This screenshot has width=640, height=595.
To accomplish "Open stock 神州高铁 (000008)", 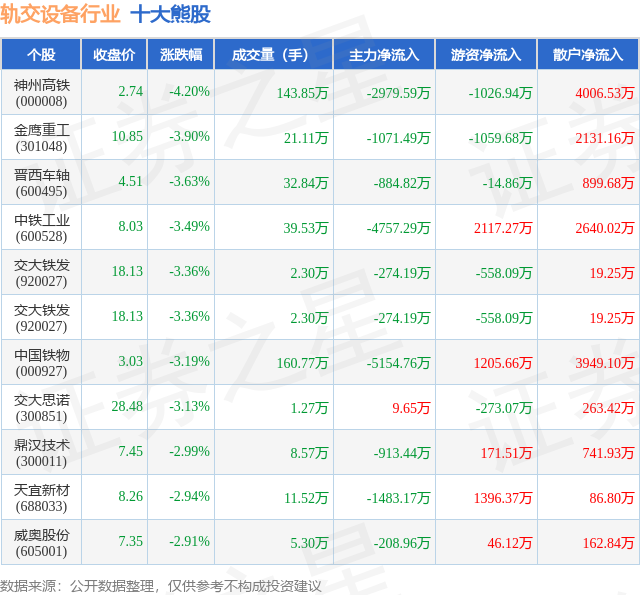I will pos(42,93).
